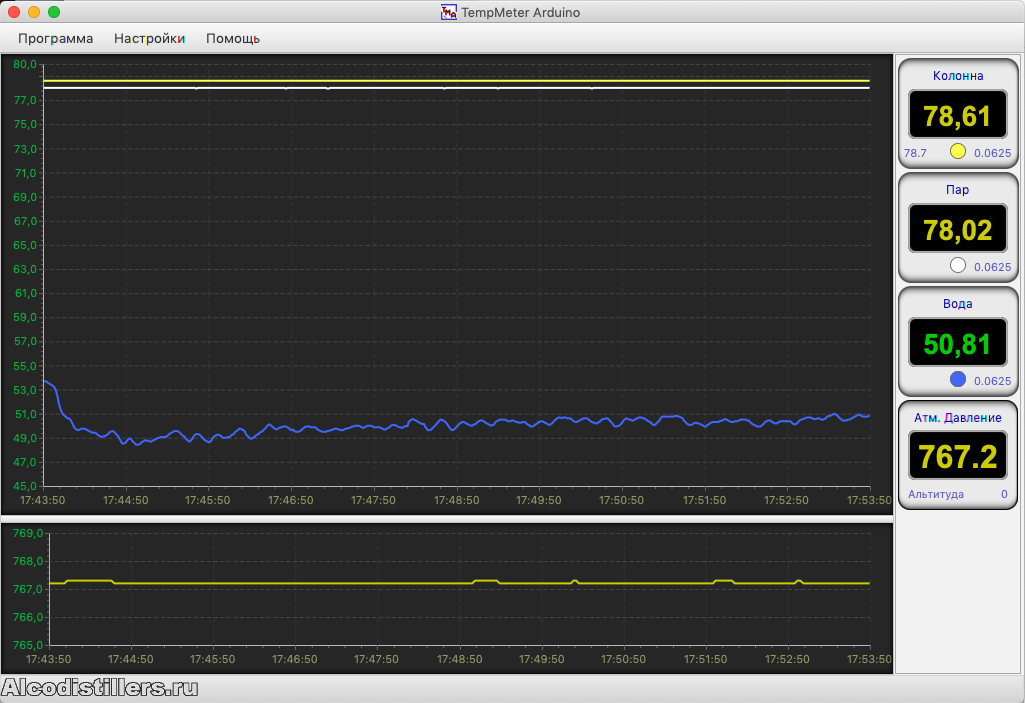Image resolution: width=1025 pixels, height=703 pixels.
Task: Click the Колонна panel title
Action: 958,76
